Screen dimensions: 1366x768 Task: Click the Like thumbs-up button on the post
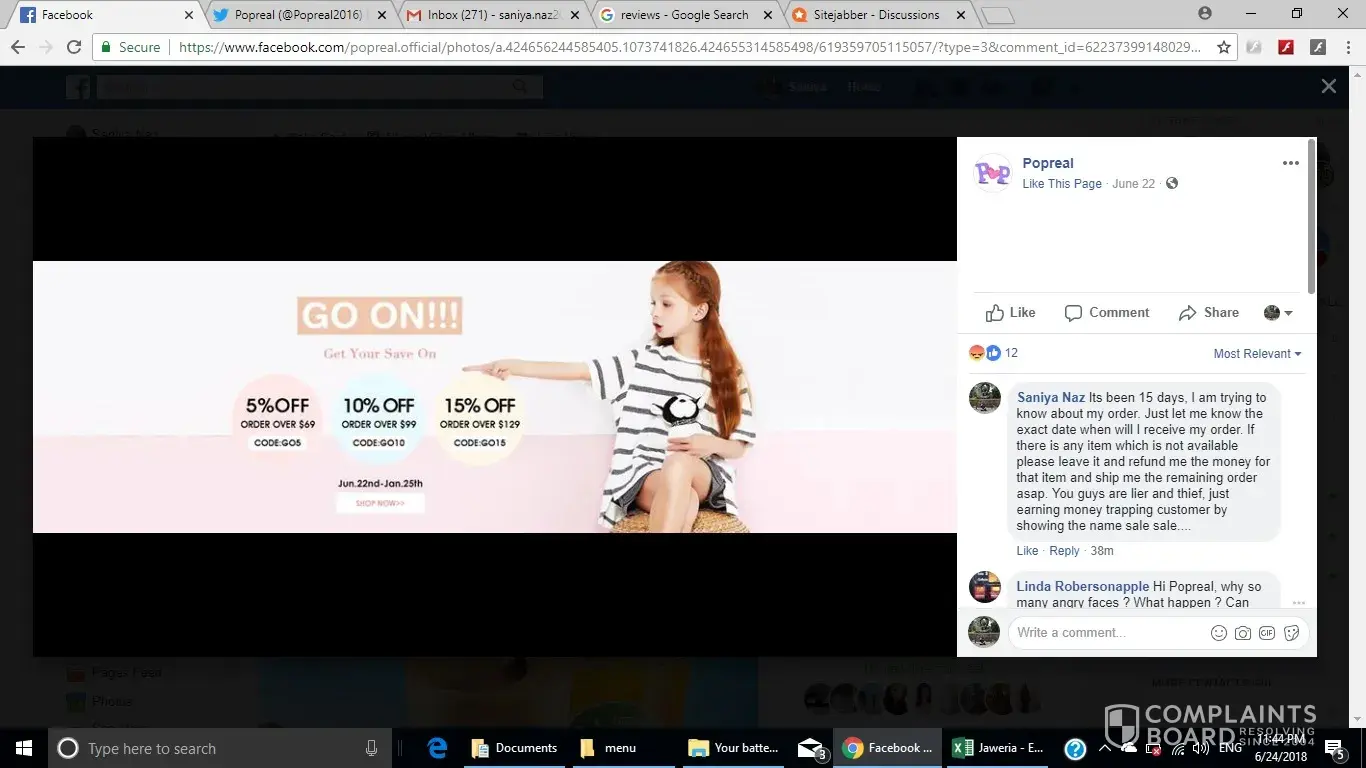(1010, 313)
